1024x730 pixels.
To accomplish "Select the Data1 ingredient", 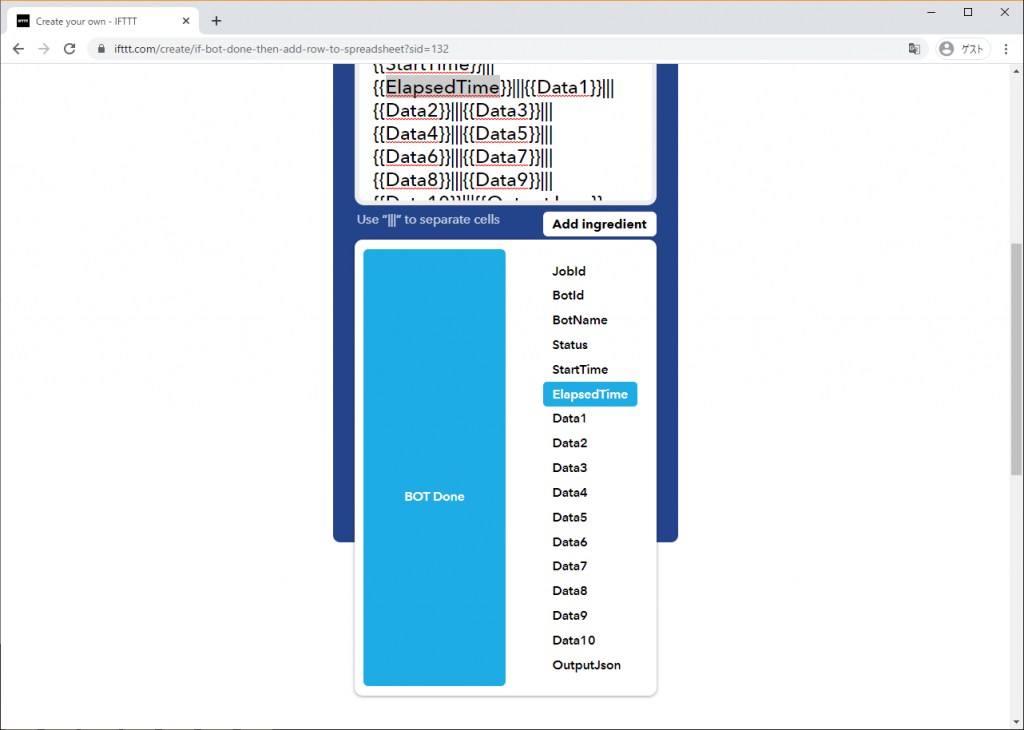I will click(569, 419).
